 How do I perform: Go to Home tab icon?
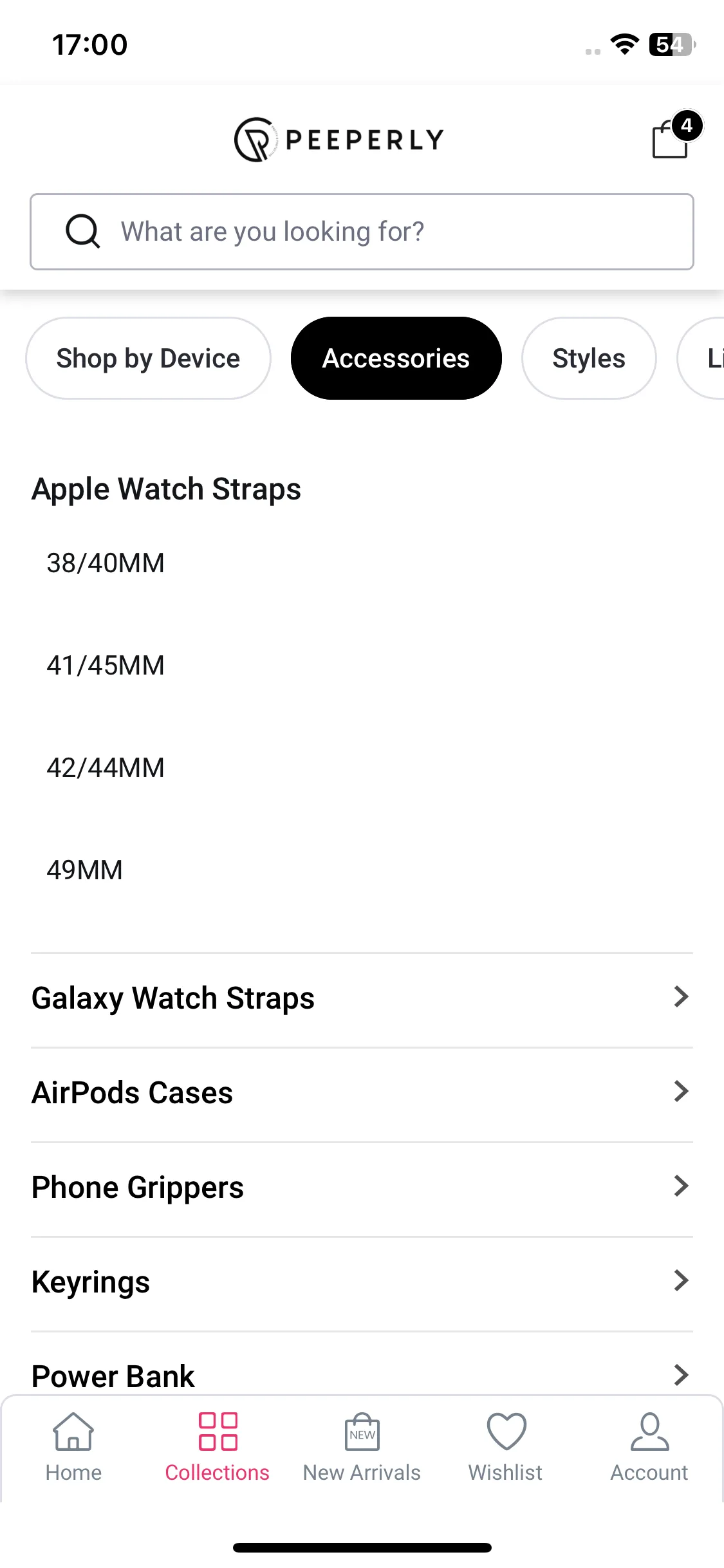[73, 1431]
